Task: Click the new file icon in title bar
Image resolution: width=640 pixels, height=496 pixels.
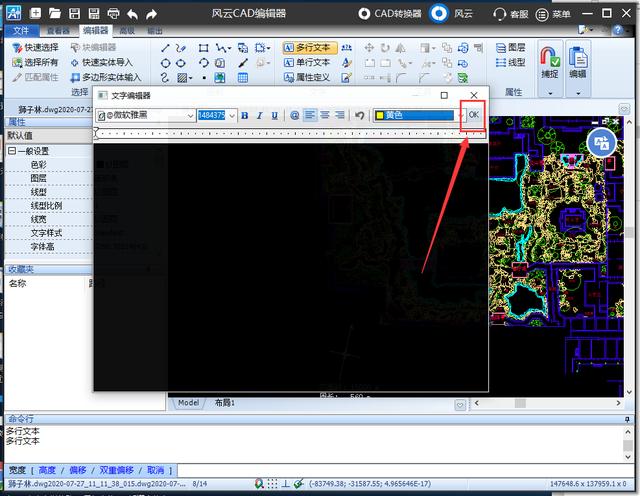Action: click(36, 13)
